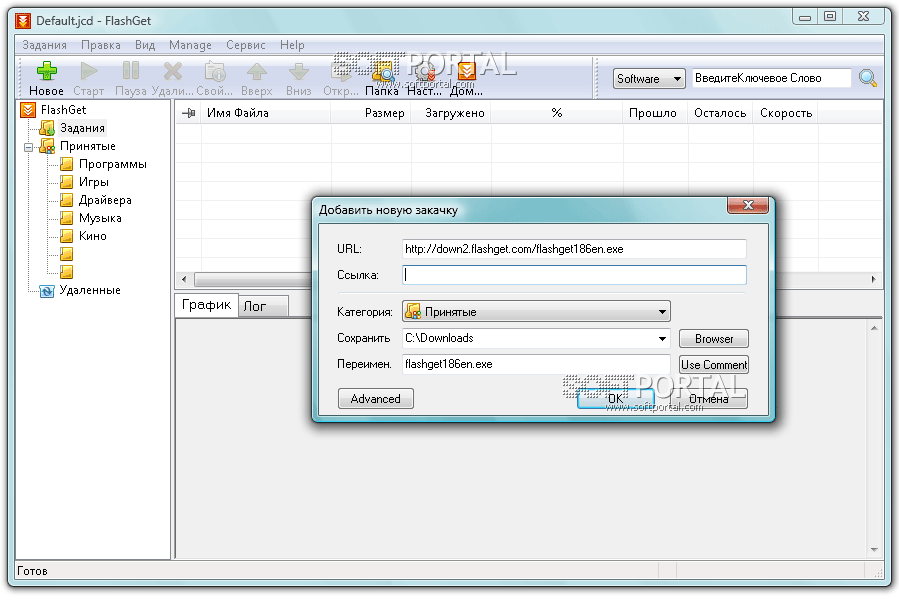This screenshot has height=601, width=899.
Task: Click the Отмена cancel button
Action: tap(709, 399)
